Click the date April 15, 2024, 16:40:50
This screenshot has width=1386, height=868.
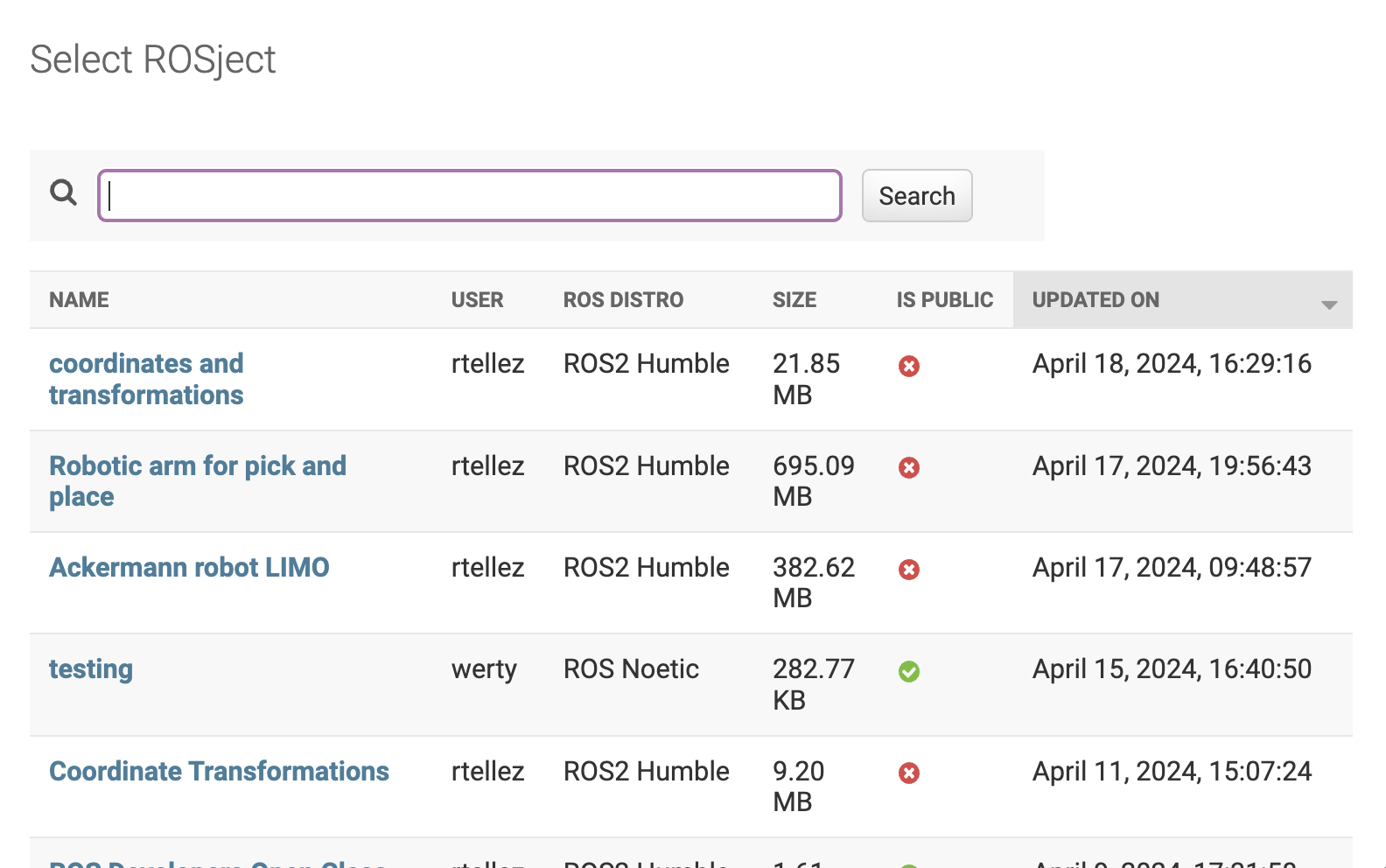[x=1172, y=668]
